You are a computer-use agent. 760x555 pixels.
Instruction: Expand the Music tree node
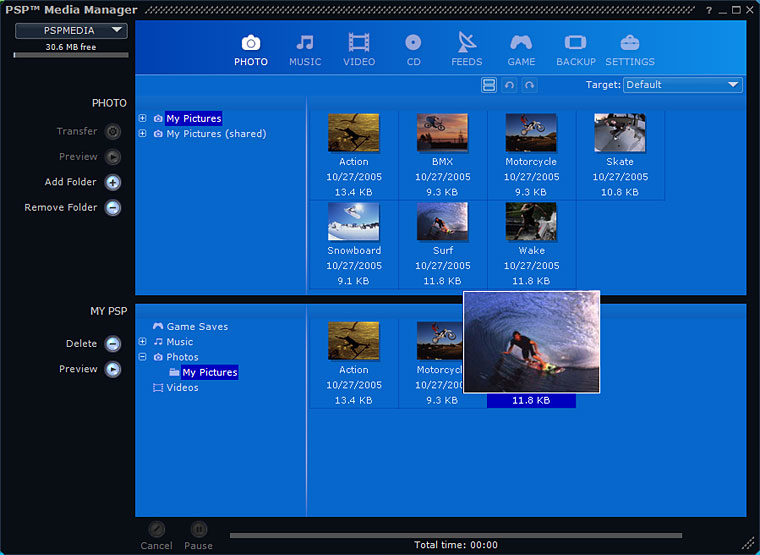coord(142,342)
